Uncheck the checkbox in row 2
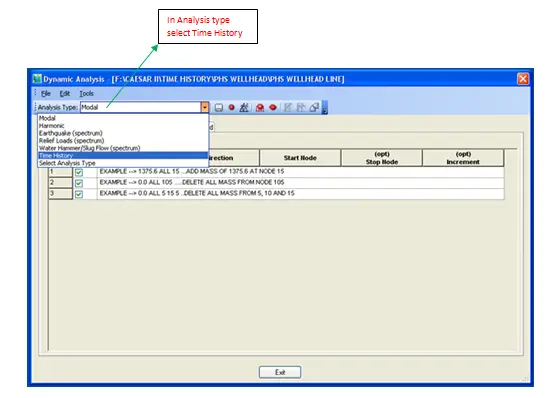The image size is (548, 398). pos(79,183)
